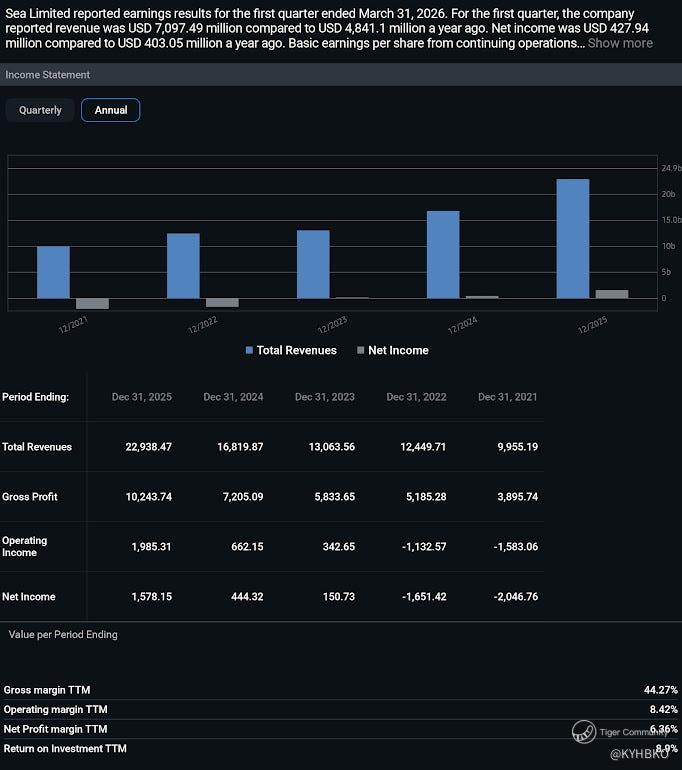Screen dimensions: 682x770
Task: Select gross profit value 5,833.65
Action: [335, 496]
